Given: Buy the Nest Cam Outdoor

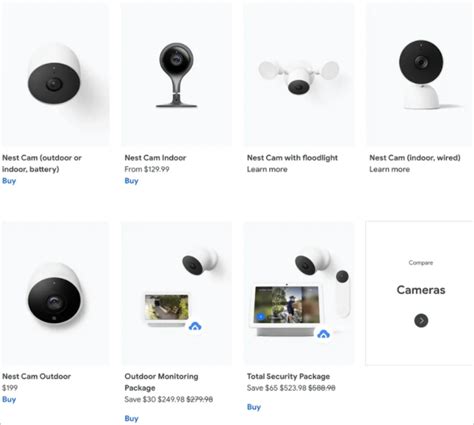Looking at the screenshot, I should tap(9, 399).
